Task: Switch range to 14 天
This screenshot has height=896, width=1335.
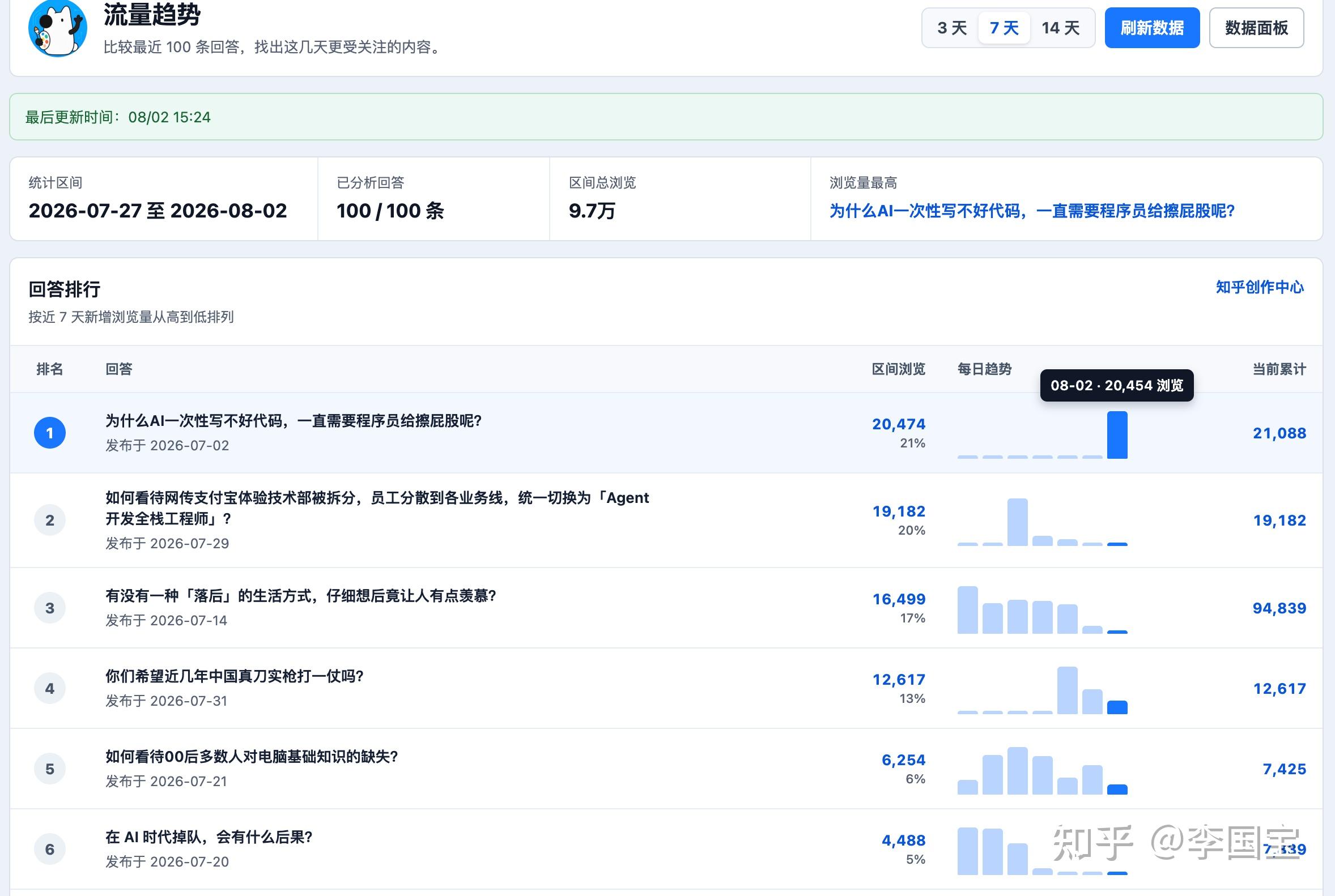Action: [1061, 28]
